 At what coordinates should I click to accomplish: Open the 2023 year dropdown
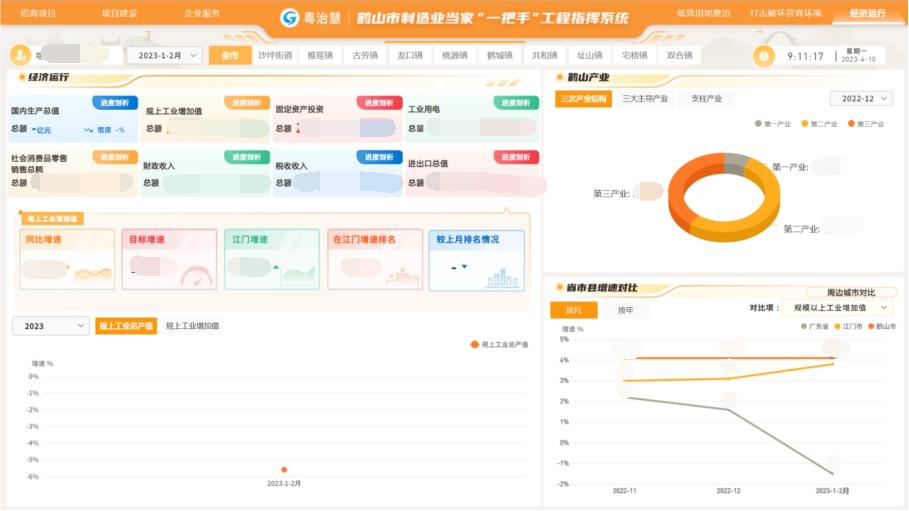click(50, 326)
